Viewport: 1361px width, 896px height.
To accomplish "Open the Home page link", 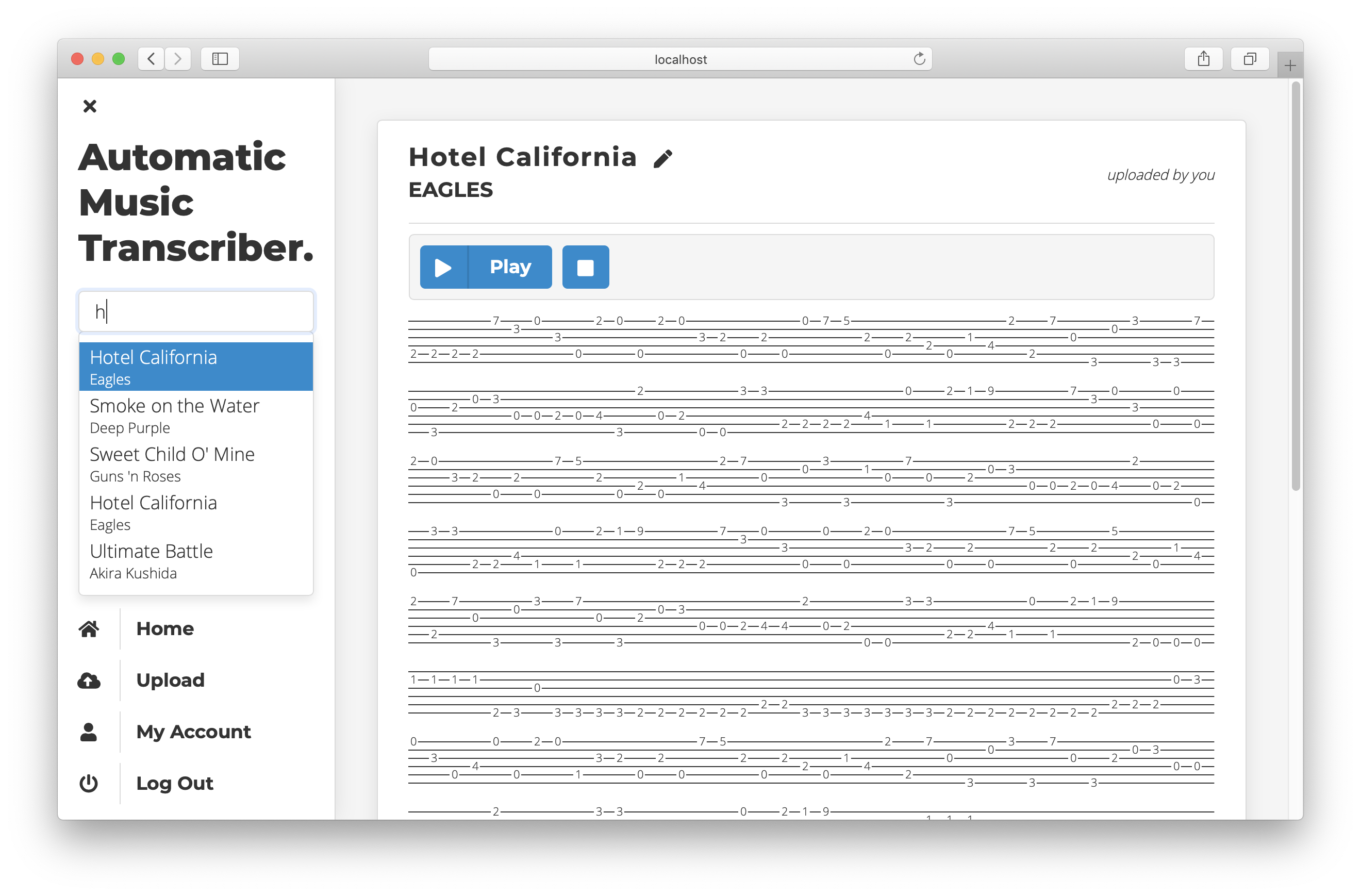I will pyautogui.click(x=165, y=629).
